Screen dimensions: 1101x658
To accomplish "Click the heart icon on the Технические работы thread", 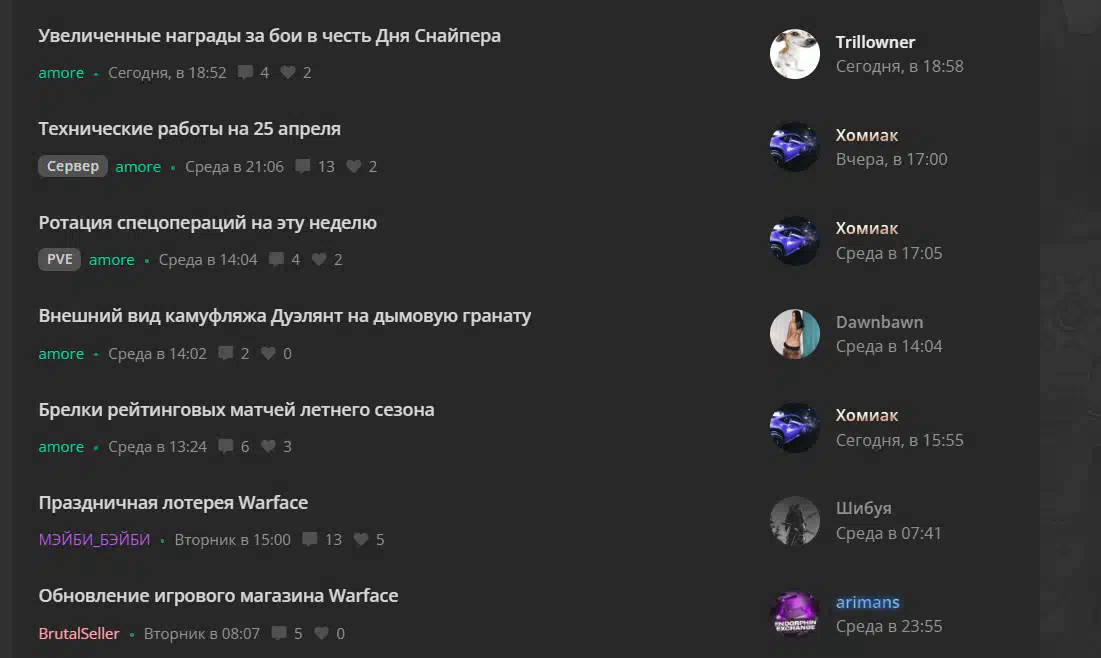I will 354,166.
